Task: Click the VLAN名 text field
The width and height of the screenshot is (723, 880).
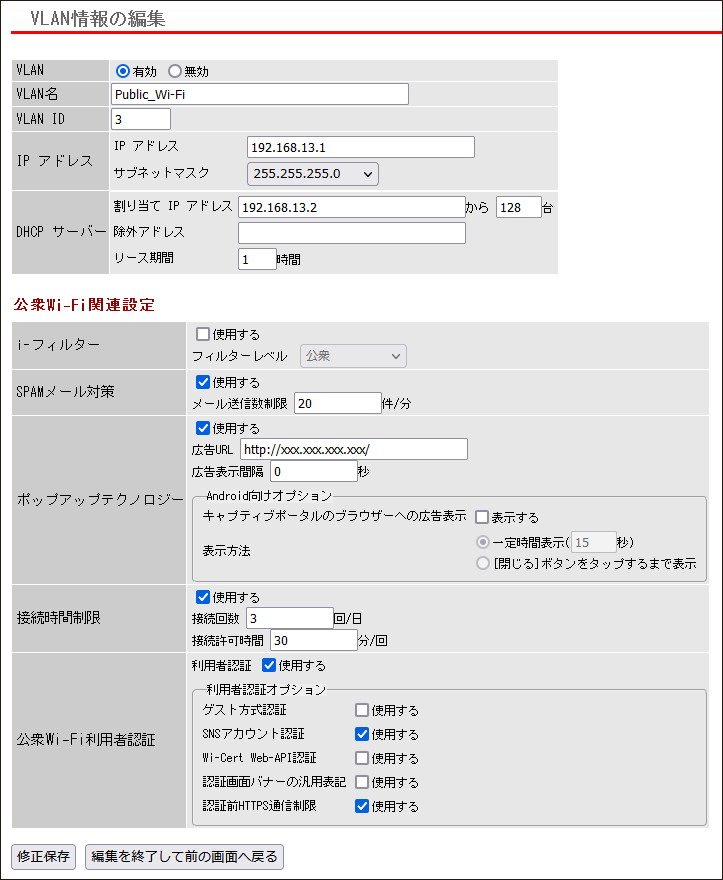Action: pos(260,94)
